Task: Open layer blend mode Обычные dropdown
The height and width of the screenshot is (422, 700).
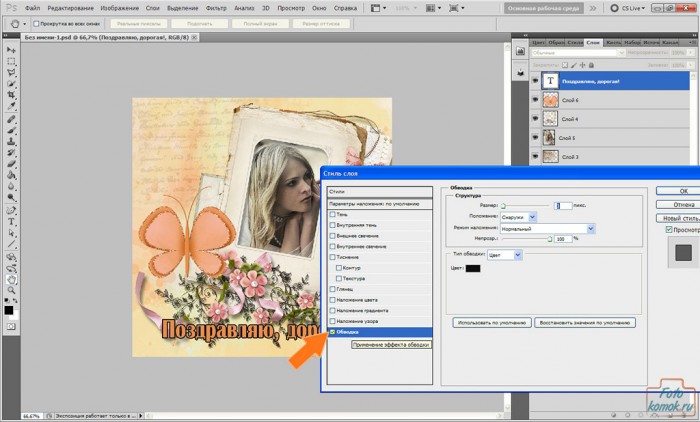Action: click(x=579, y=53)
